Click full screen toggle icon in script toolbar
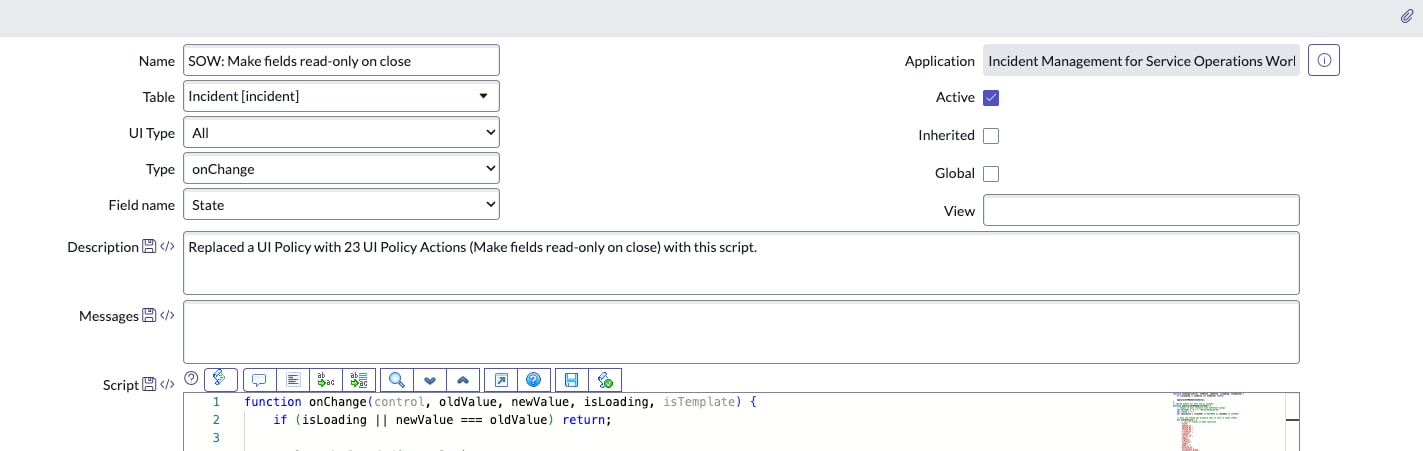Viewport: 1423px width, 451px height. [x=501, y=379]
